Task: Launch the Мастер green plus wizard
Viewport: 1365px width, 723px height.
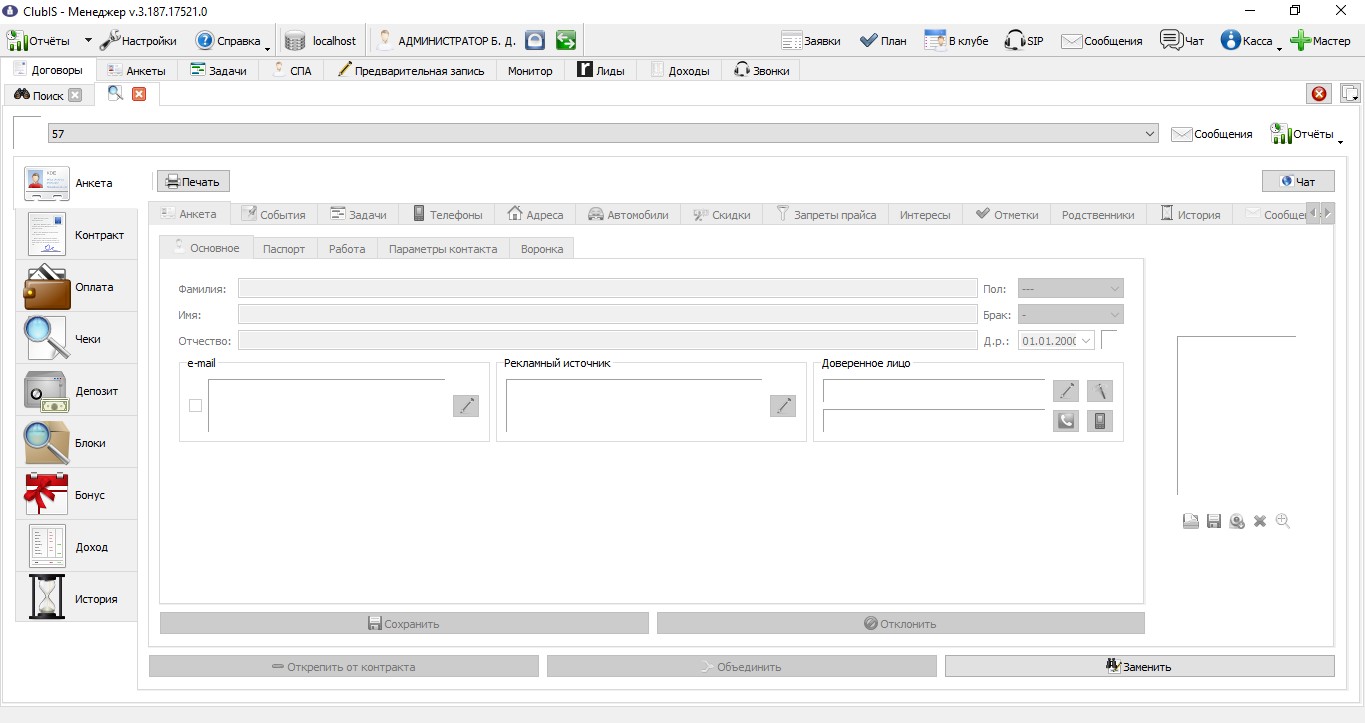Action: (x=1320, y=41)
